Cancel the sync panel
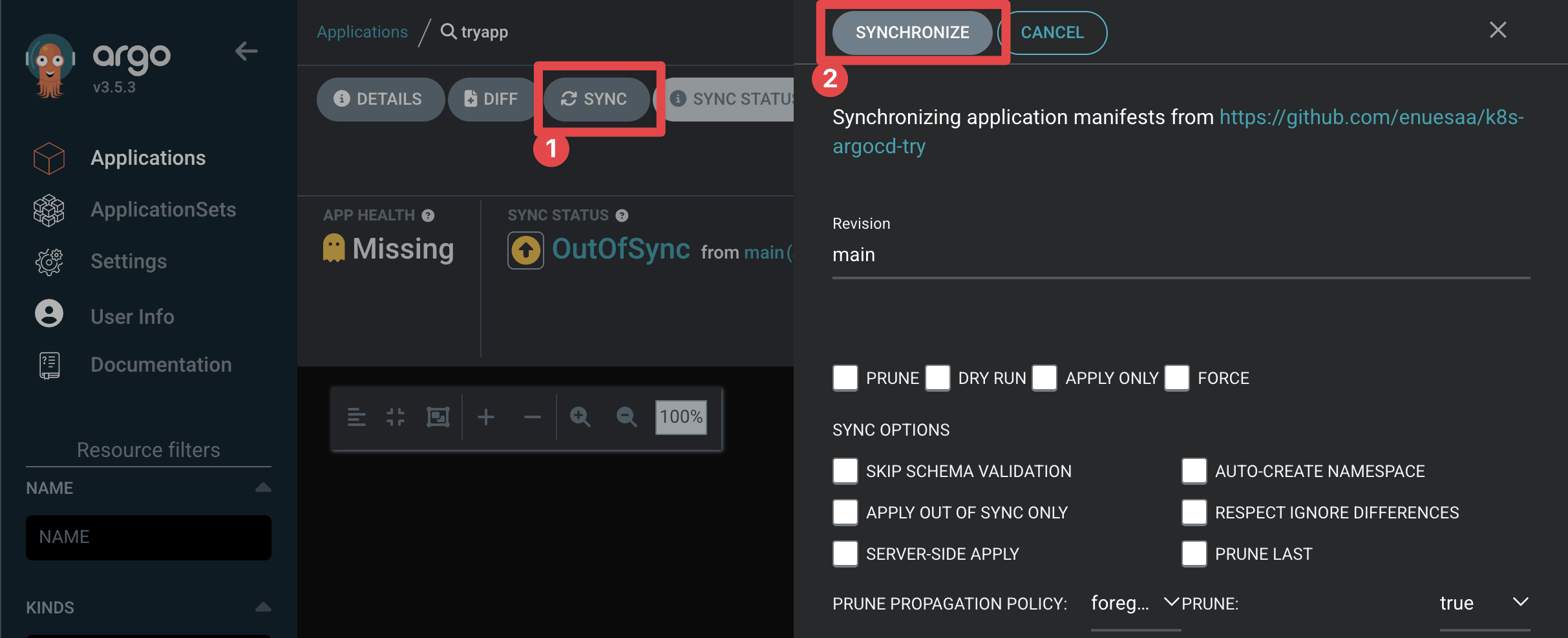Image resolution: width=1568 pixels, height=638 pixels. click(x=1052, y=32)
